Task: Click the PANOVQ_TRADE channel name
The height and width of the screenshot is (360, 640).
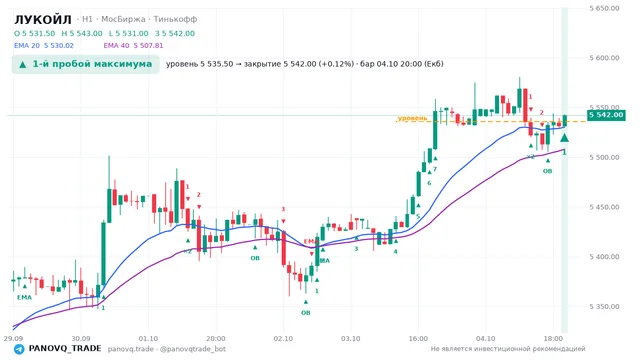Action: [x=65, y=349]
